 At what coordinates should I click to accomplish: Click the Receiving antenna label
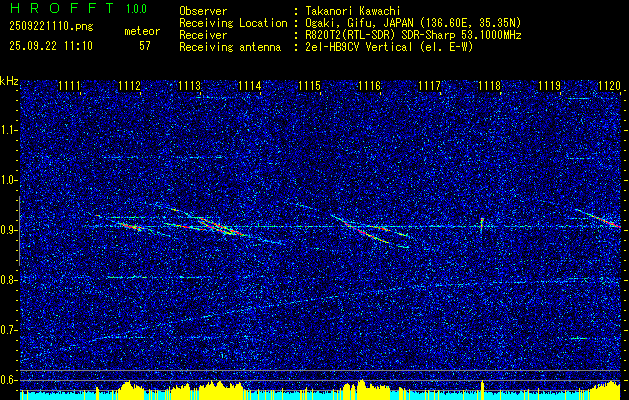(230, 47)
